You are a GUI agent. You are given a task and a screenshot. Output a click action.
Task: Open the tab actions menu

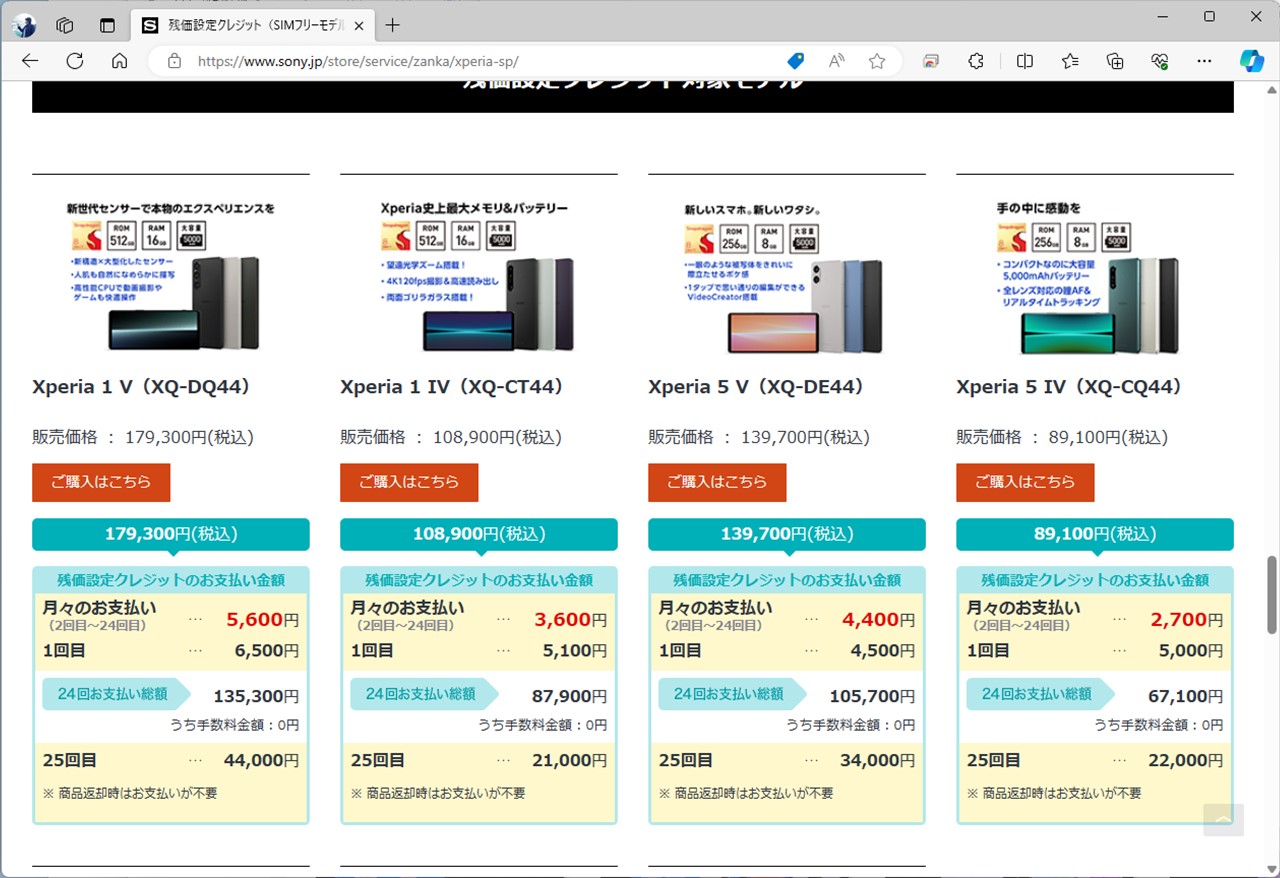(x=107, y=25)
